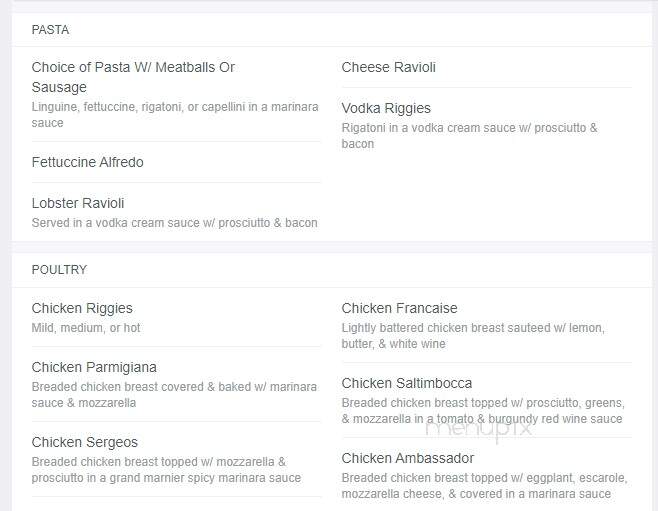Open Choice of Pasta W/ Meatballs Or Sausage
This screenshot has height=511, width=658.
[x=133, y=77]
